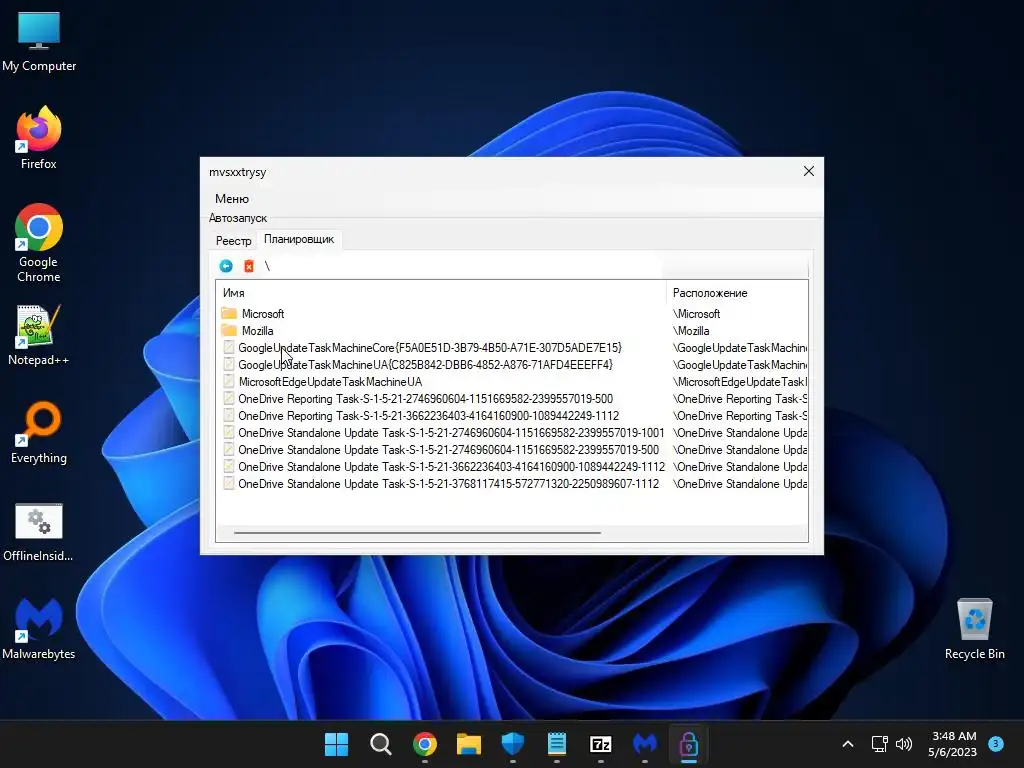Open the Меню menu
The width and height of the screenshot is (1024, 768).
click(232, 199)
